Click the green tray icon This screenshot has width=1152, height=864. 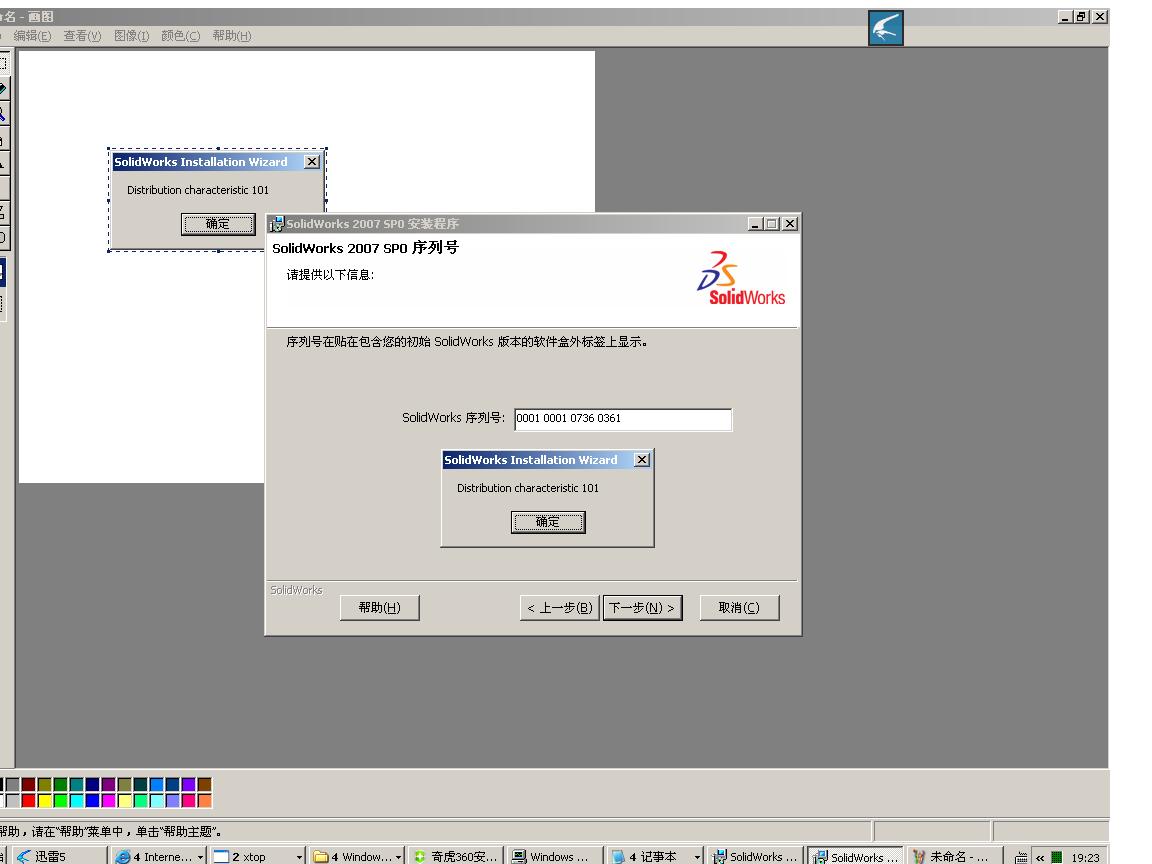tap(1057, 857)
